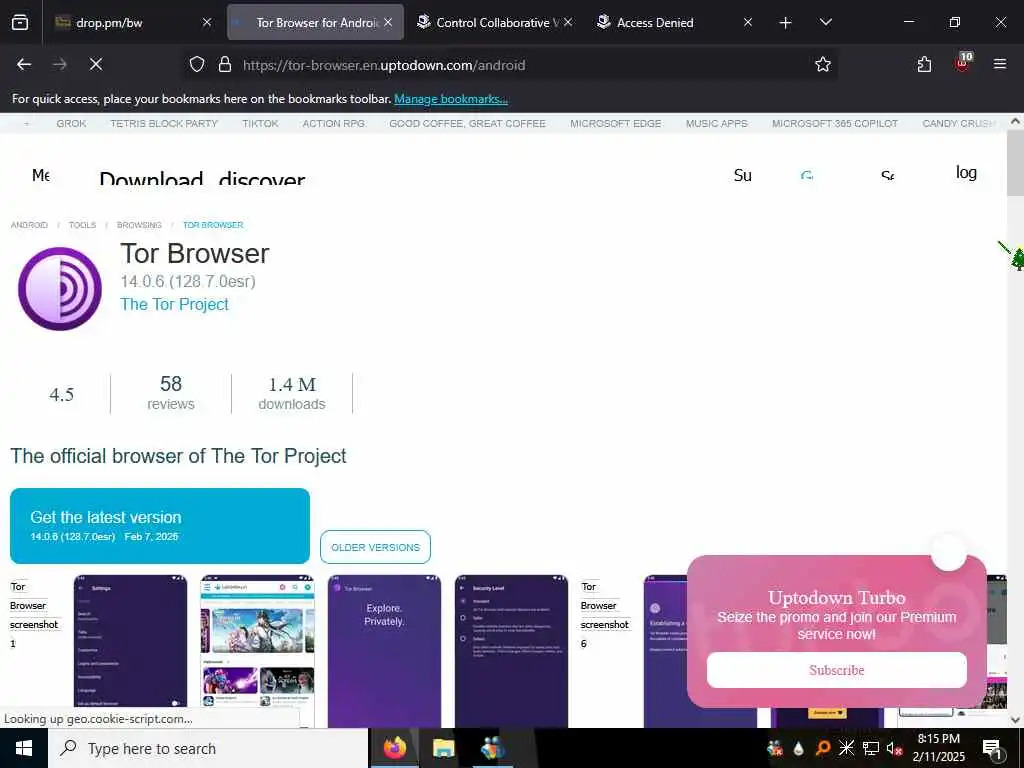Click the scrollbar up arrow
Screen dimensions: 1024x768
[1015, 121]
